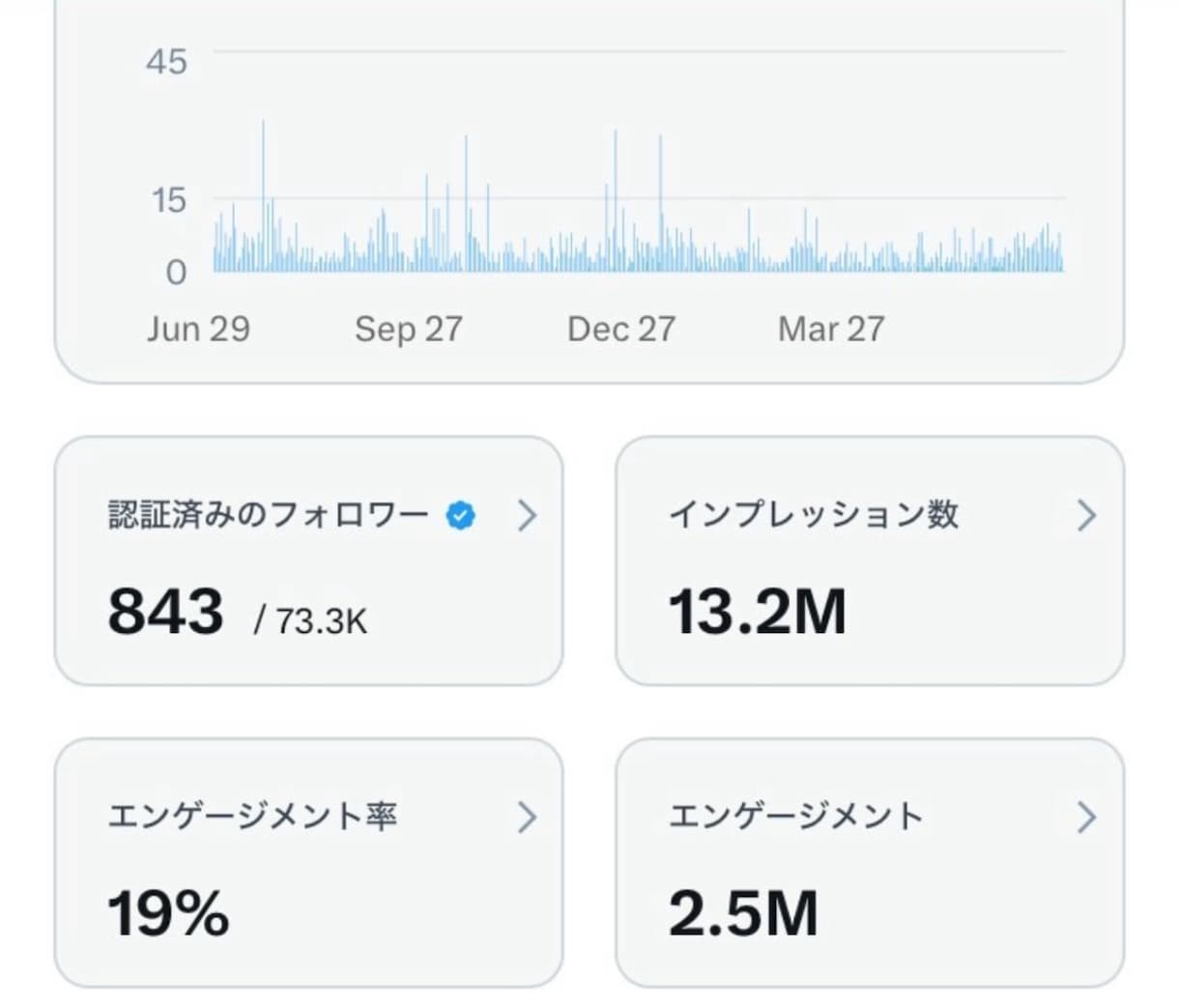Select the 13.2M impressions value
The image size is (1179, 1008).
coord(758,612)
